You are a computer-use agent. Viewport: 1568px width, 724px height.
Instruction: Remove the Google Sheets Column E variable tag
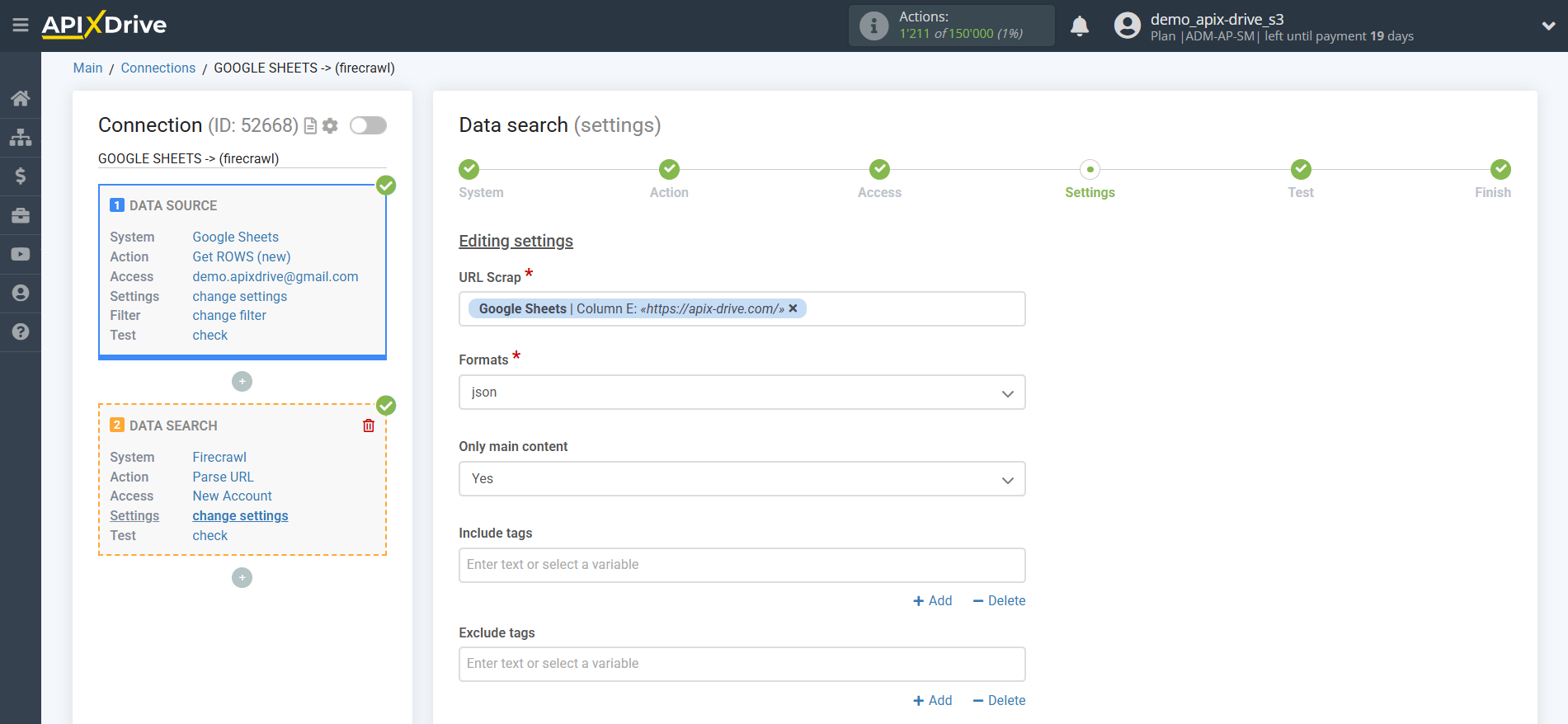tap(793, 308)
